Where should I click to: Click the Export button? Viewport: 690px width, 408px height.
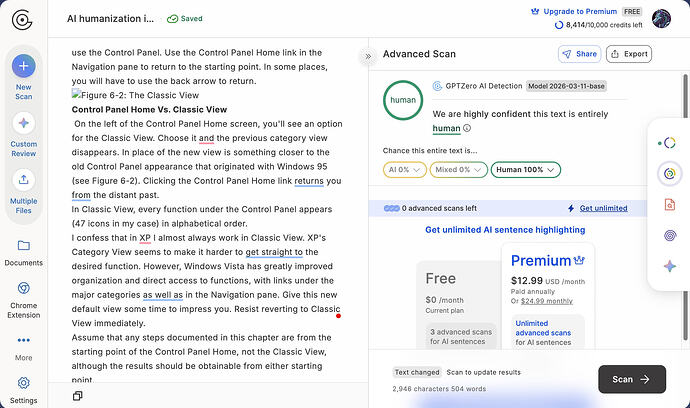(629, 54)
